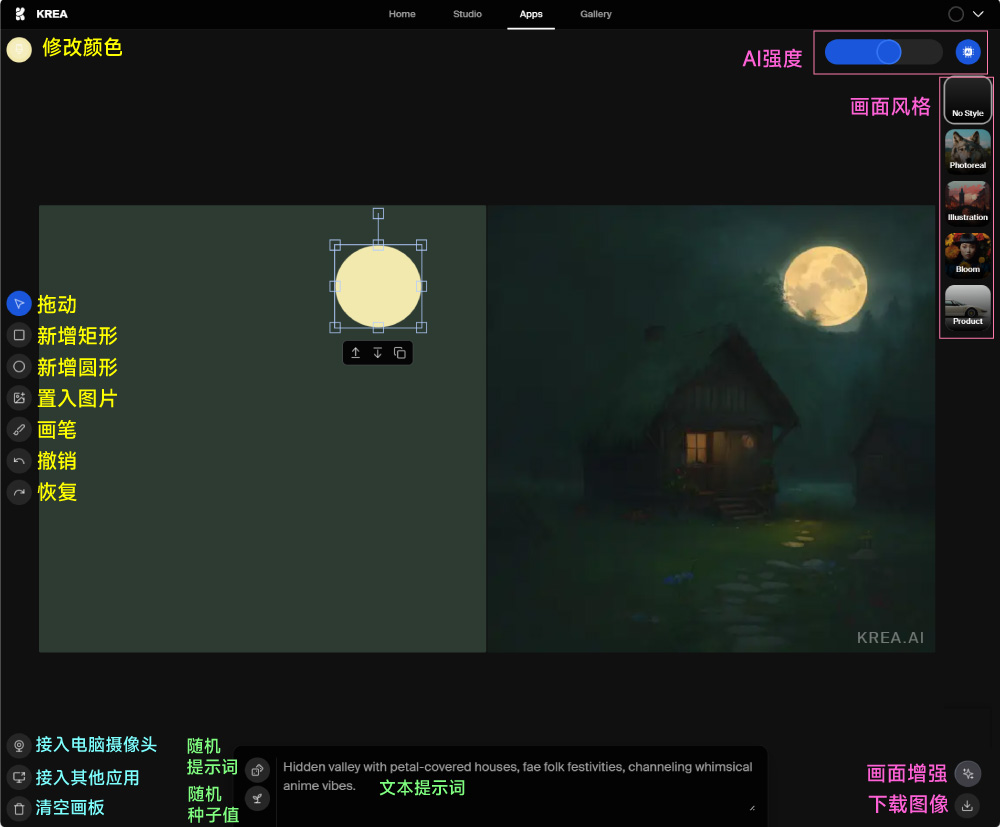Select the No Style option
Screen dimensions: 1000x827
coord(967,100)
